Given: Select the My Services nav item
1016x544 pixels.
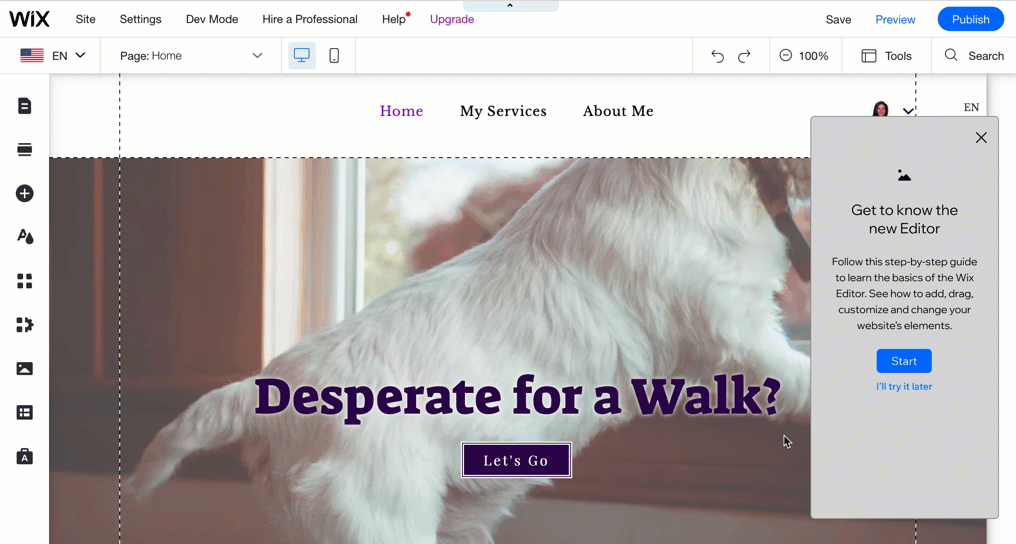Looking at the screenshot, I should coord(503,111).
